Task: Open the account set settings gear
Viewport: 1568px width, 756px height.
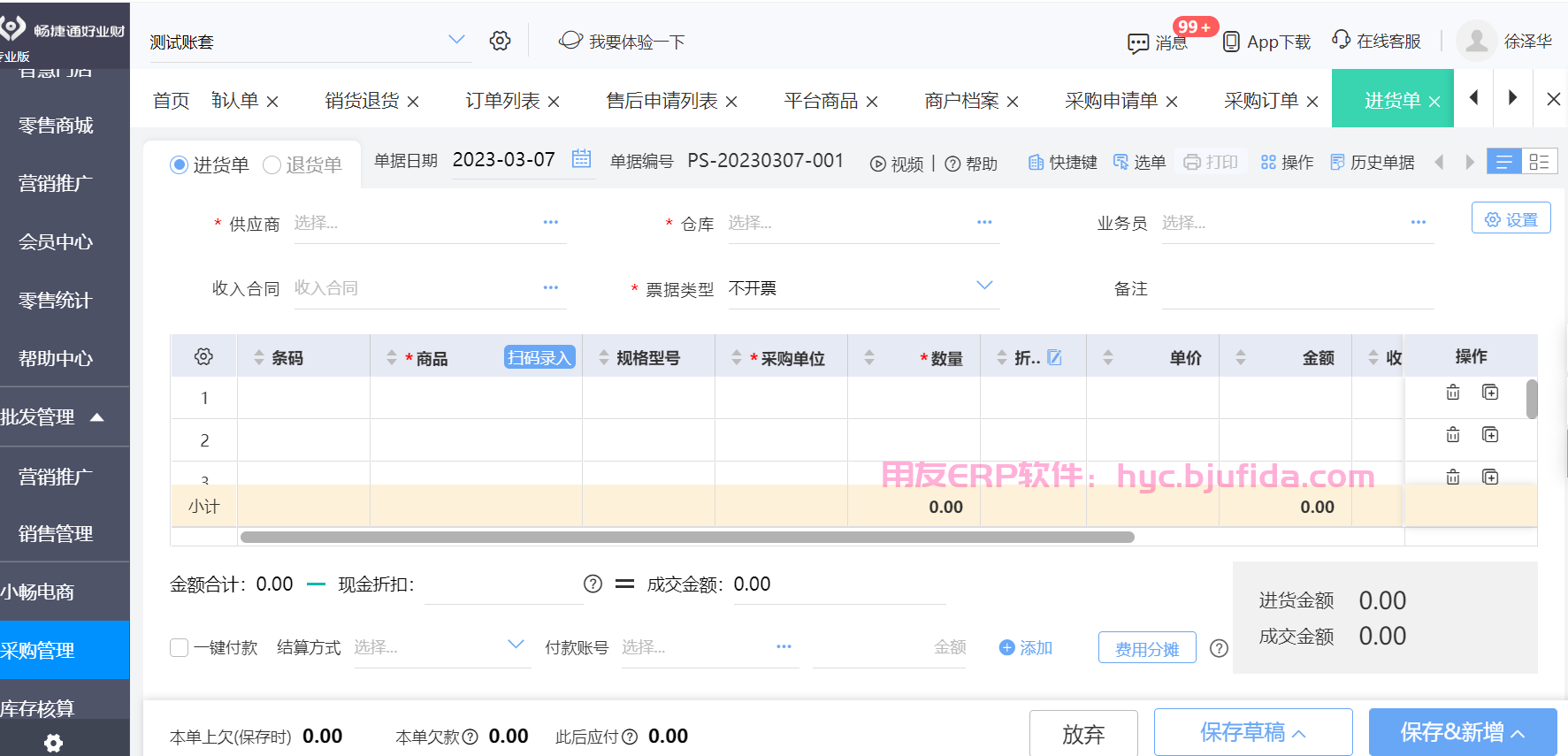Action: [500, 41]
